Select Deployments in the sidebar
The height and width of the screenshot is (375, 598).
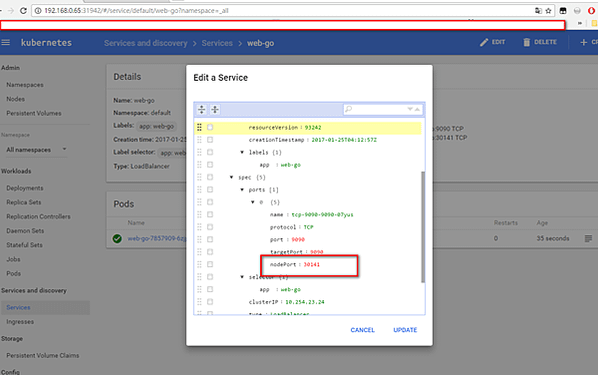(x=25, y=188)
